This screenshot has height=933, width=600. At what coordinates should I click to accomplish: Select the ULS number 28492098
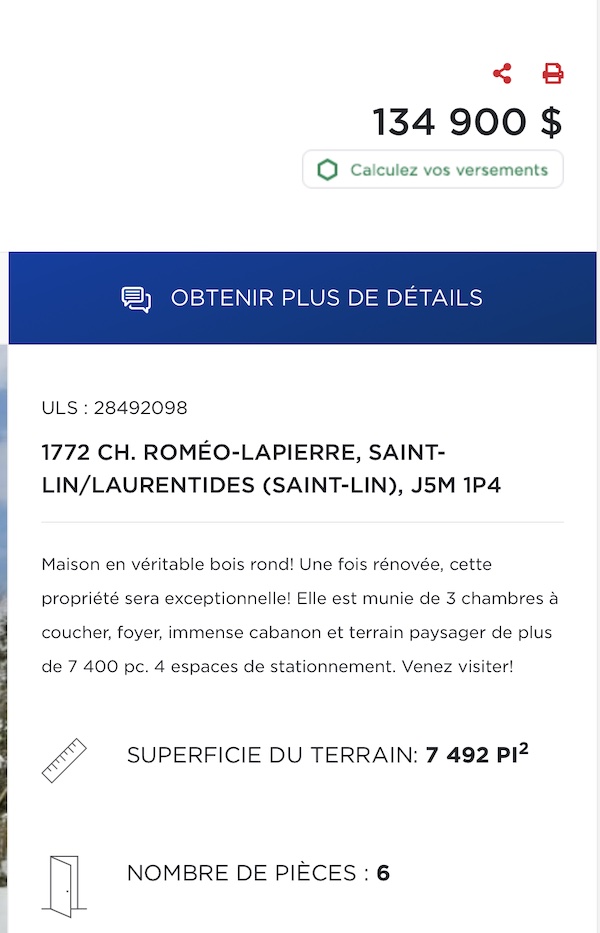[x=140, y=408]
